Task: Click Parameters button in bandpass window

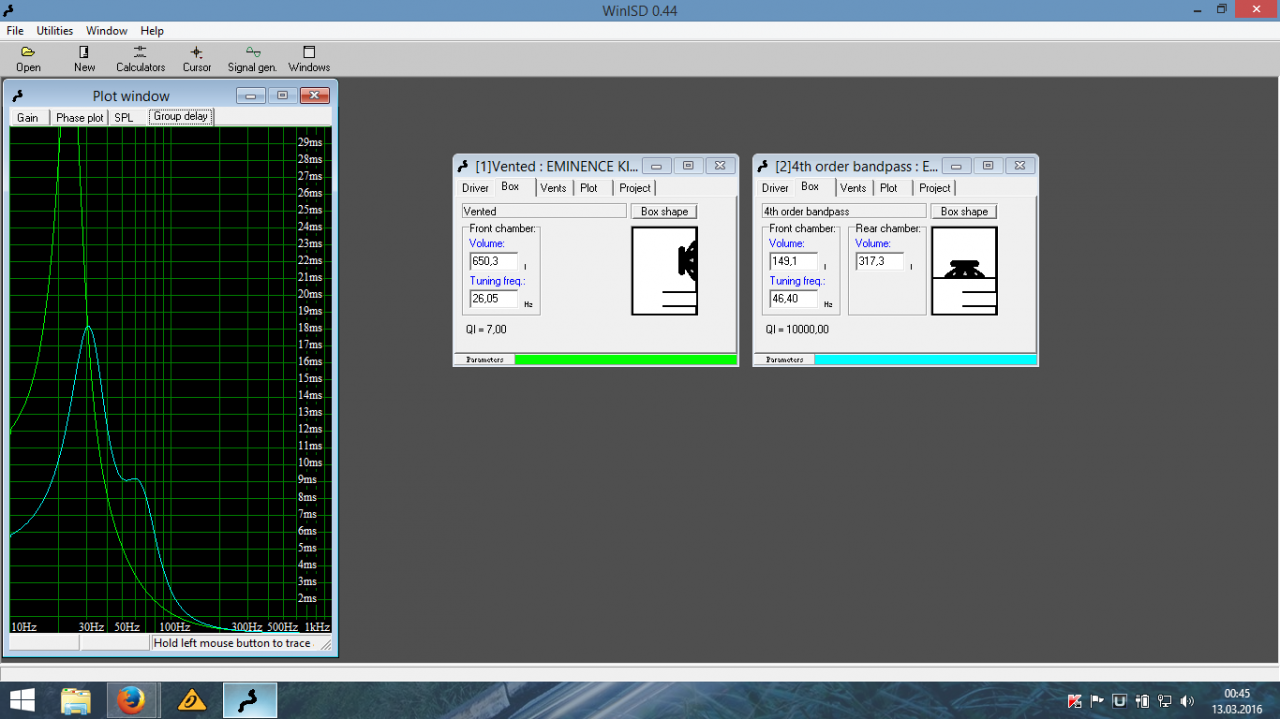Action: pyautogui.click(x=785, y=360)
